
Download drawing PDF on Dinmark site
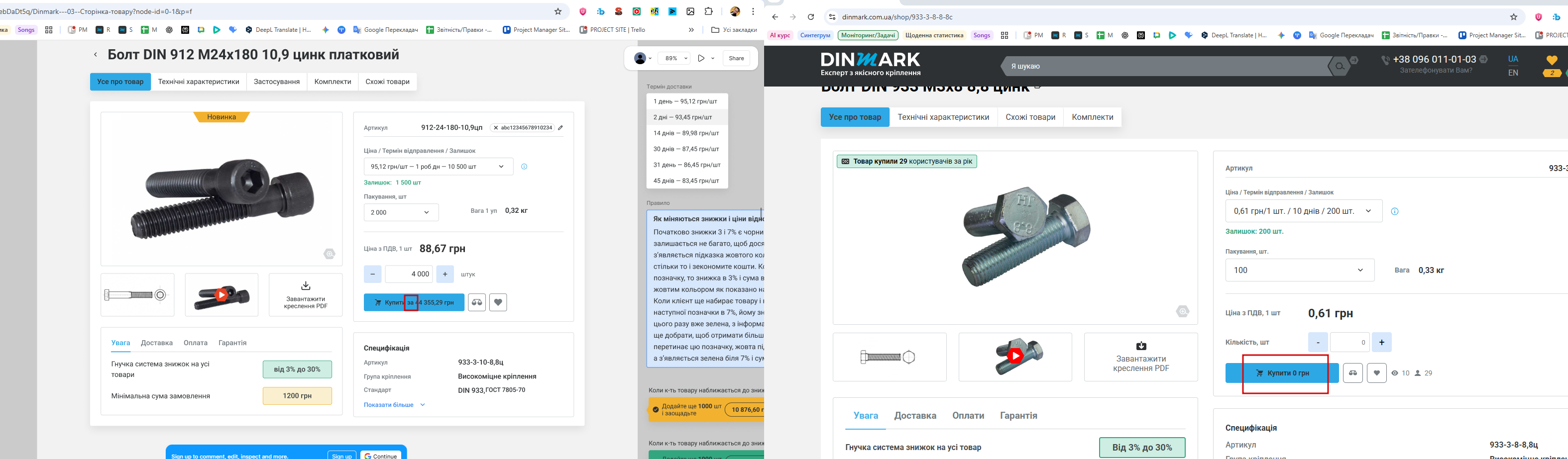1141,357
